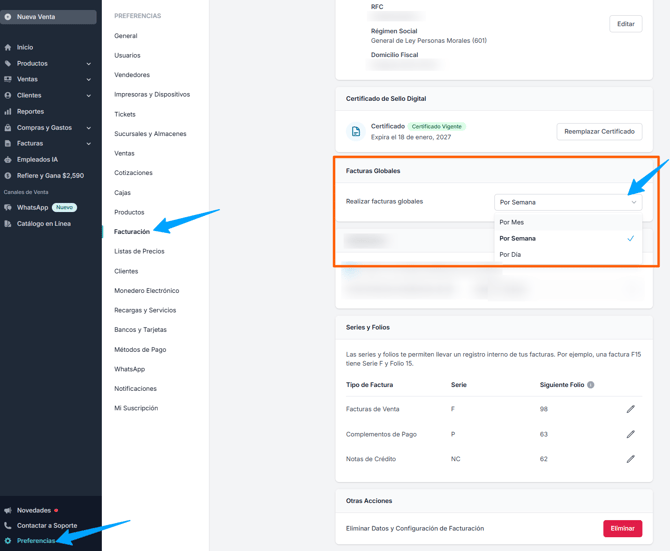Image resolution: width=670 pixels, height=551 pixels.
Task: Click the red Eliminar button
Action: pos(622,528)
